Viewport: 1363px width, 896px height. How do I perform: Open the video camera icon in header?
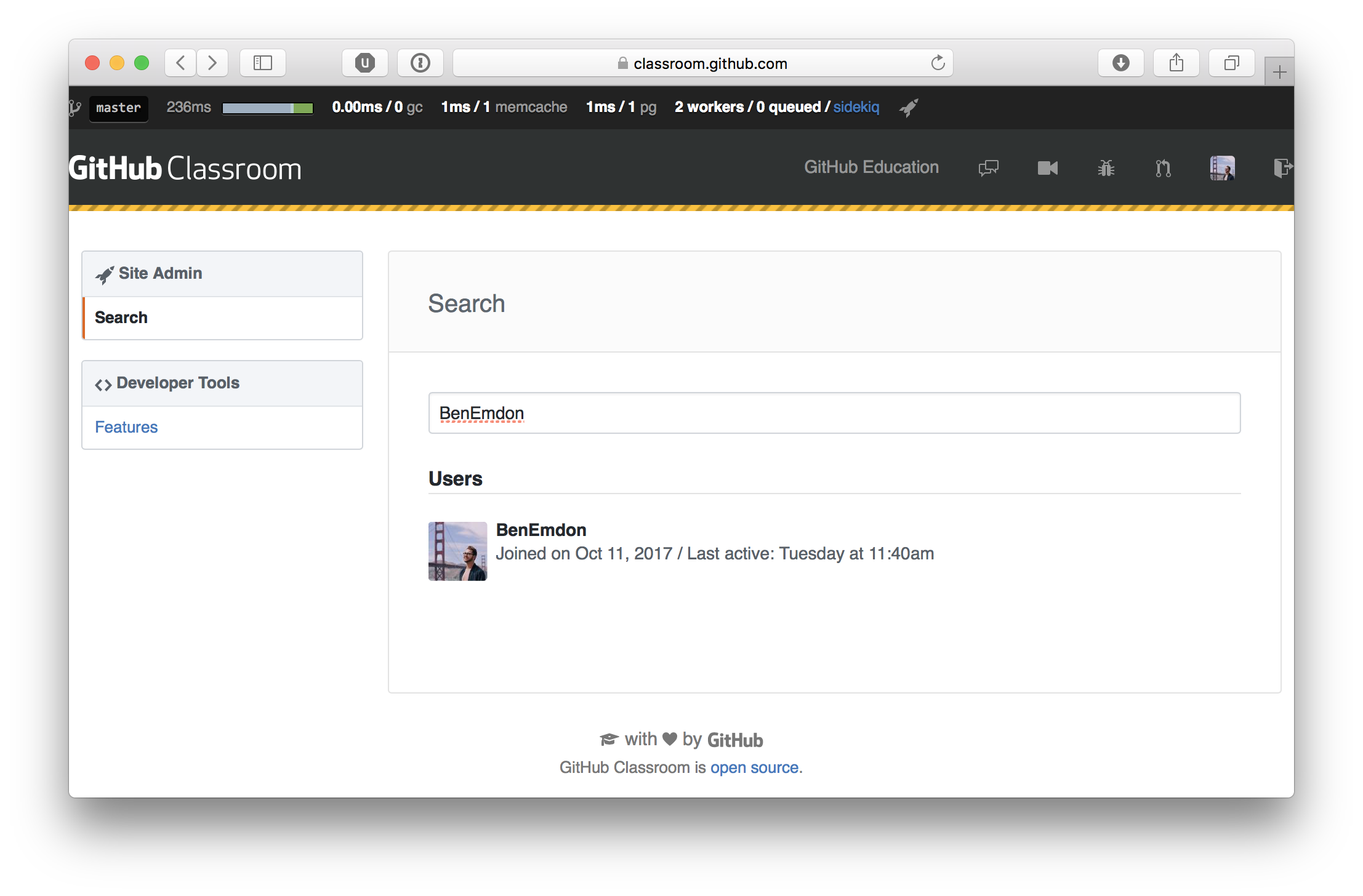[x=1048, y=168]
